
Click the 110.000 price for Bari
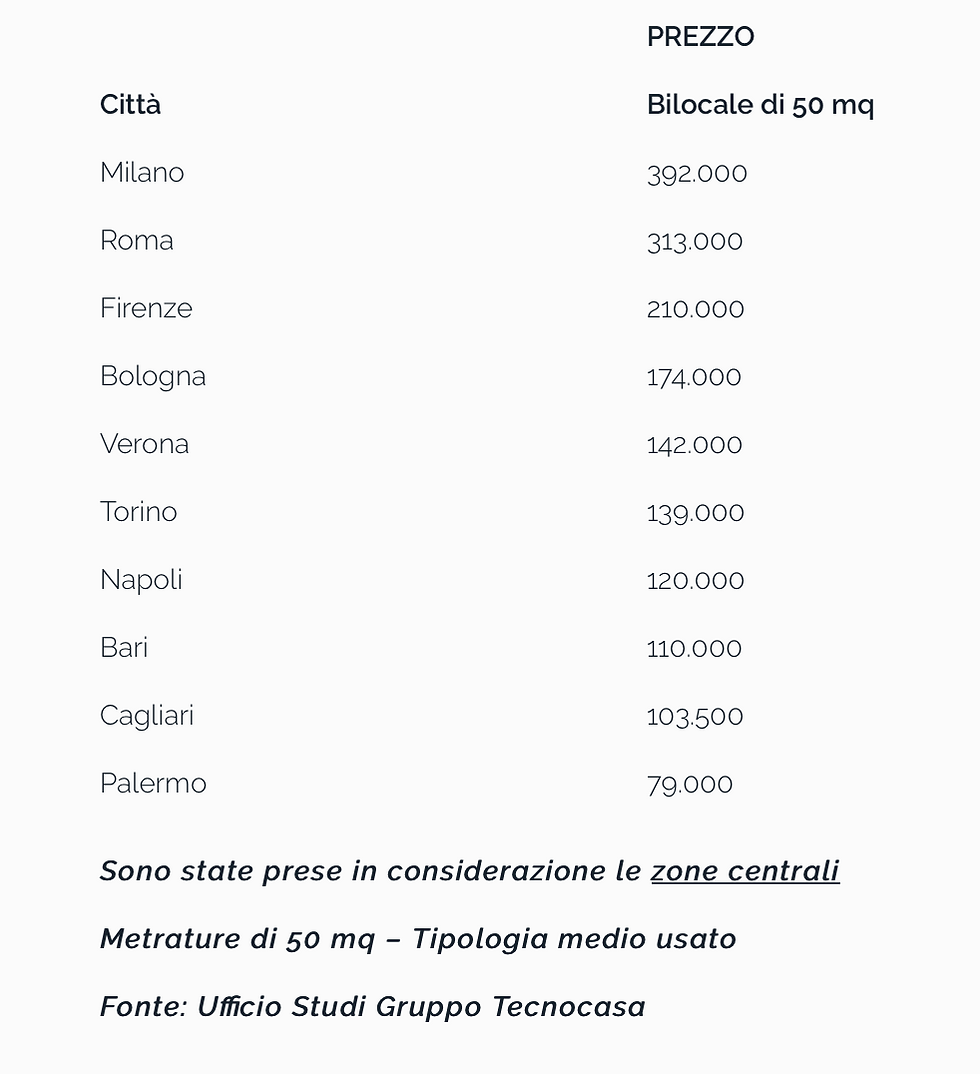click(694, 648)
